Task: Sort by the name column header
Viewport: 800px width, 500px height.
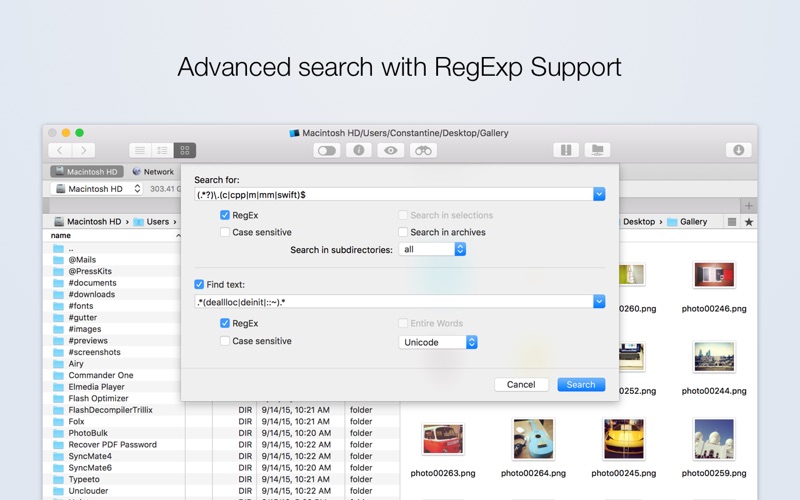Action: [61, 235]
